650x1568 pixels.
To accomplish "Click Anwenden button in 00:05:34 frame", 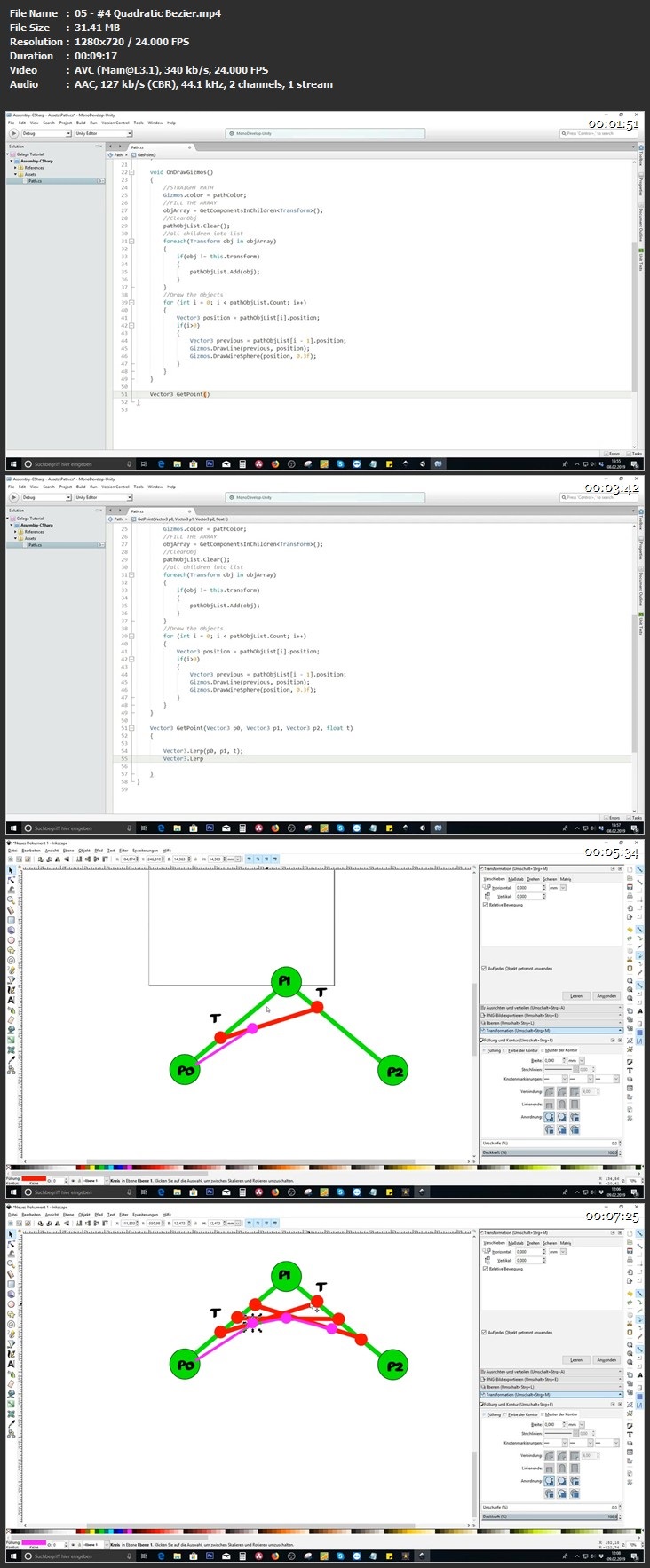I will coord(606,996).
